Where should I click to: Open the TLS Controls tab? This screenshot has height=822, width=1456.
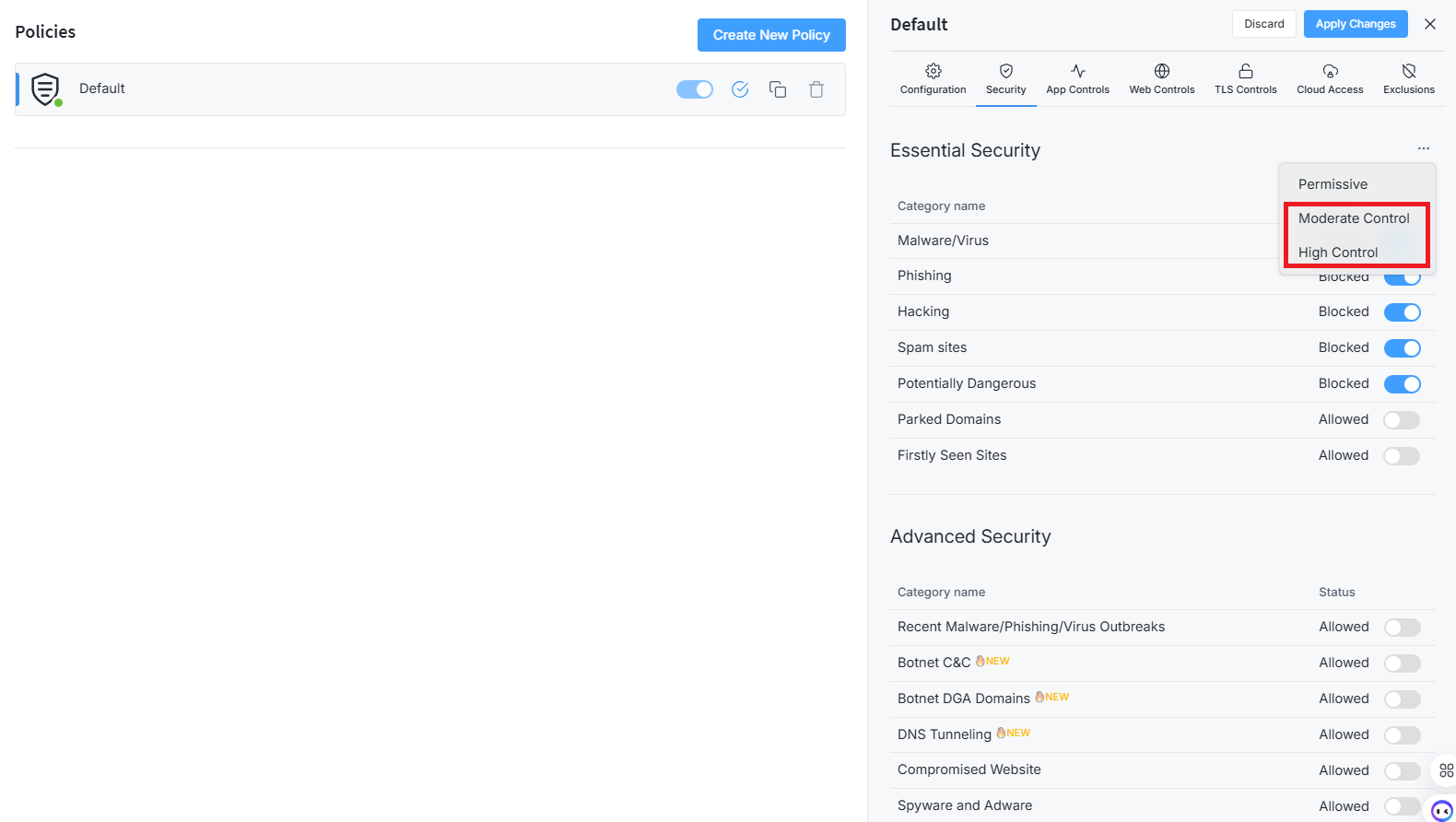pos(1246,79)
